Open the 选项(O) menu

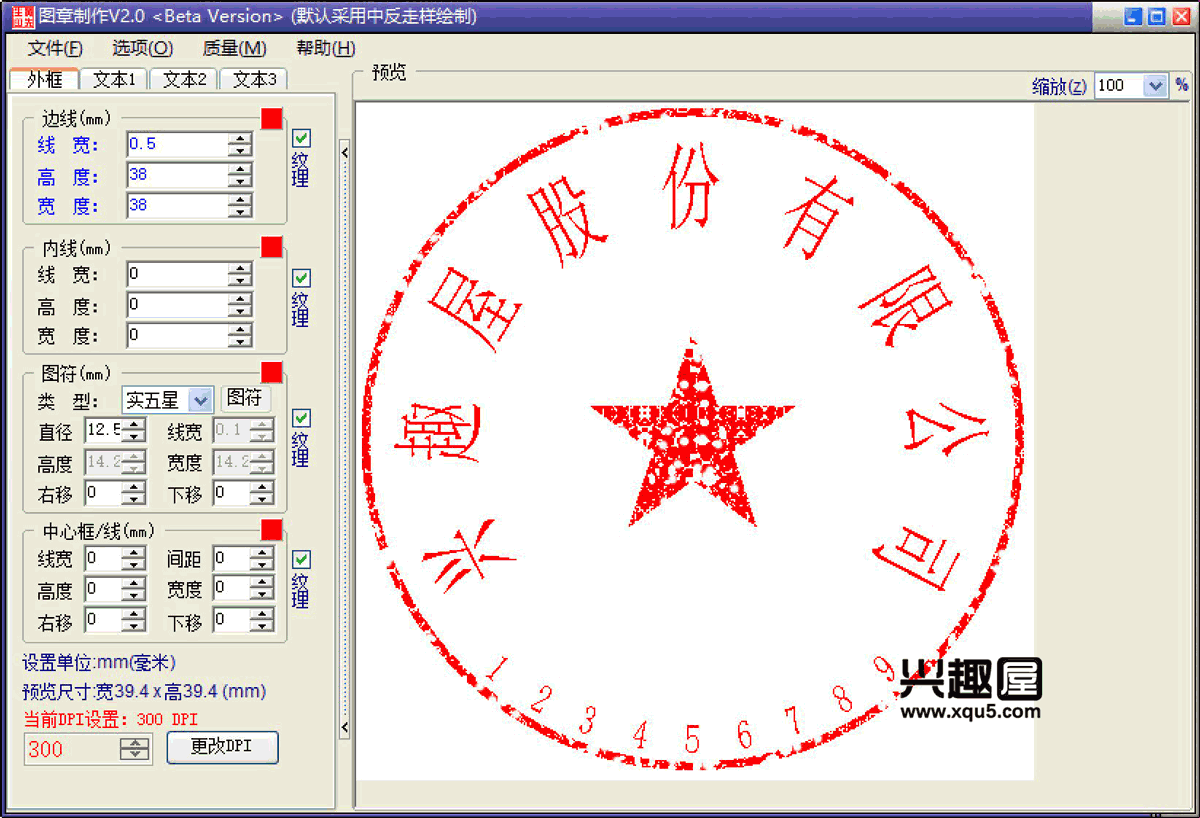[x=142, y=48]
